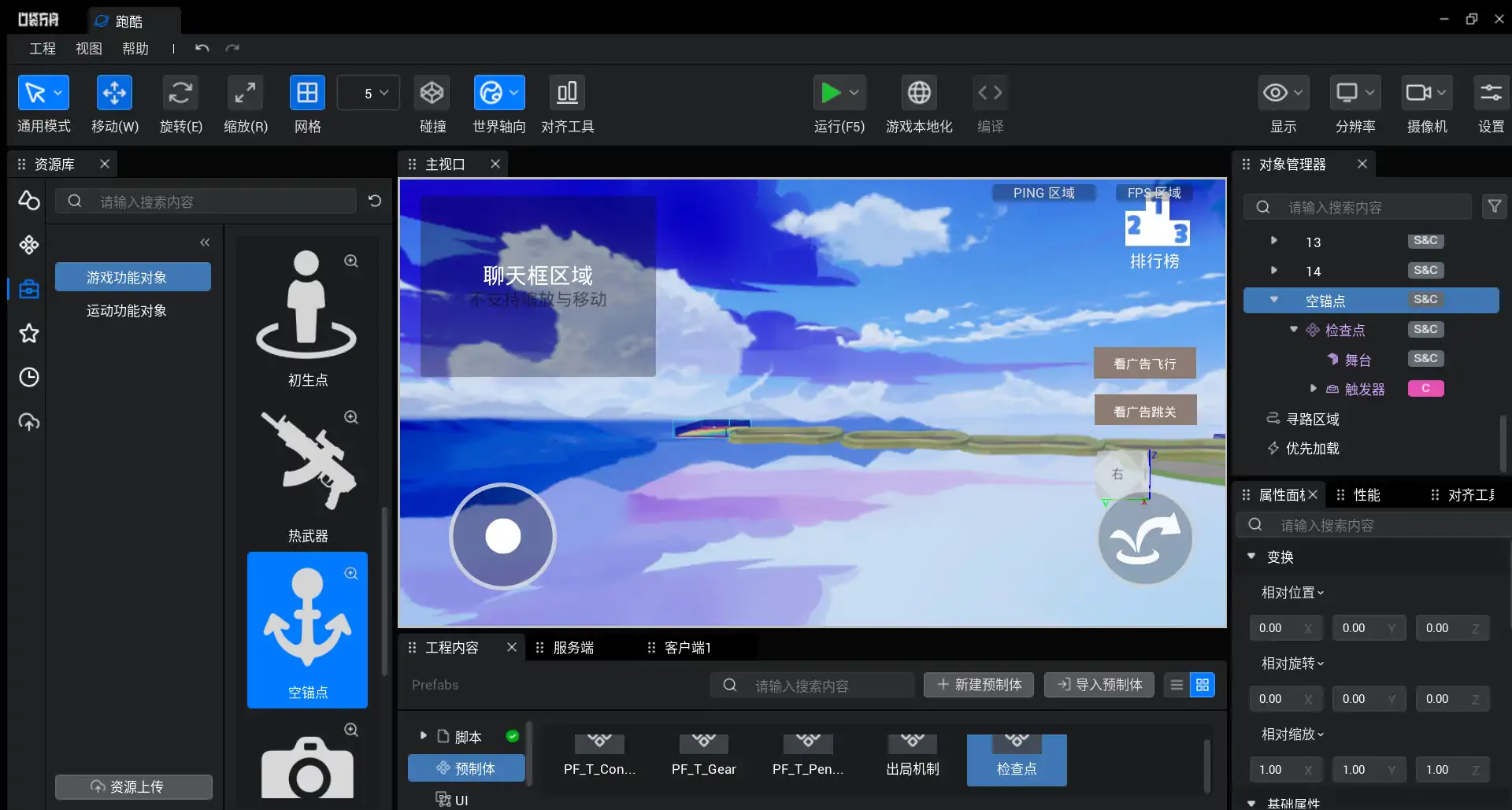Toggle collision (碰撞) mode

[x=432, y=94]
